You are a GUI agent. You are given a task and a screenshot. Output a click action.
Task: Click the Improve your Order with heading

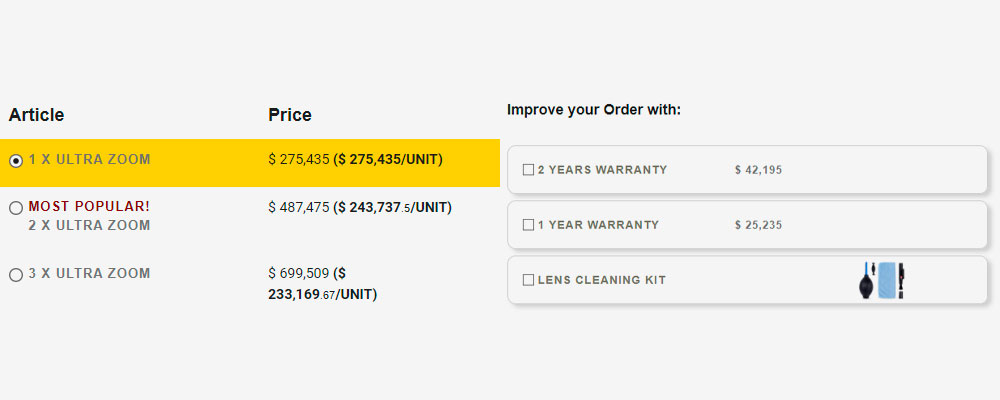pyautogui.click(x=594, y=110)
